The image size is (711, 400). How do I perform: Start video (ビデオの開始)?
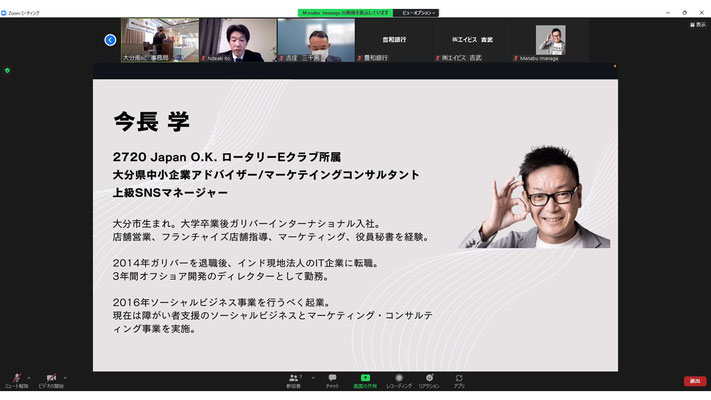point(51,380)
